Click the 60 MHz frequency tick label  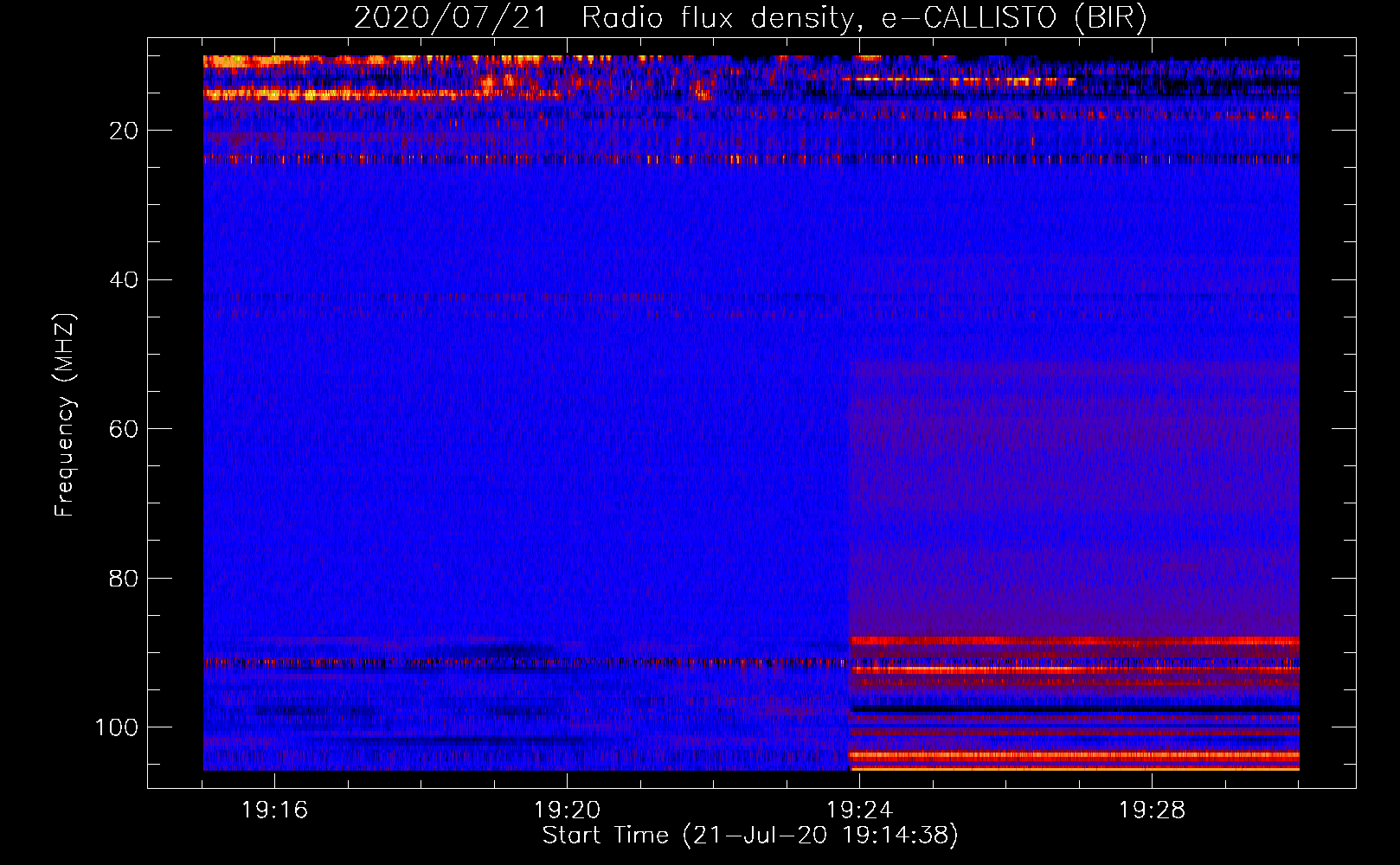124,430
